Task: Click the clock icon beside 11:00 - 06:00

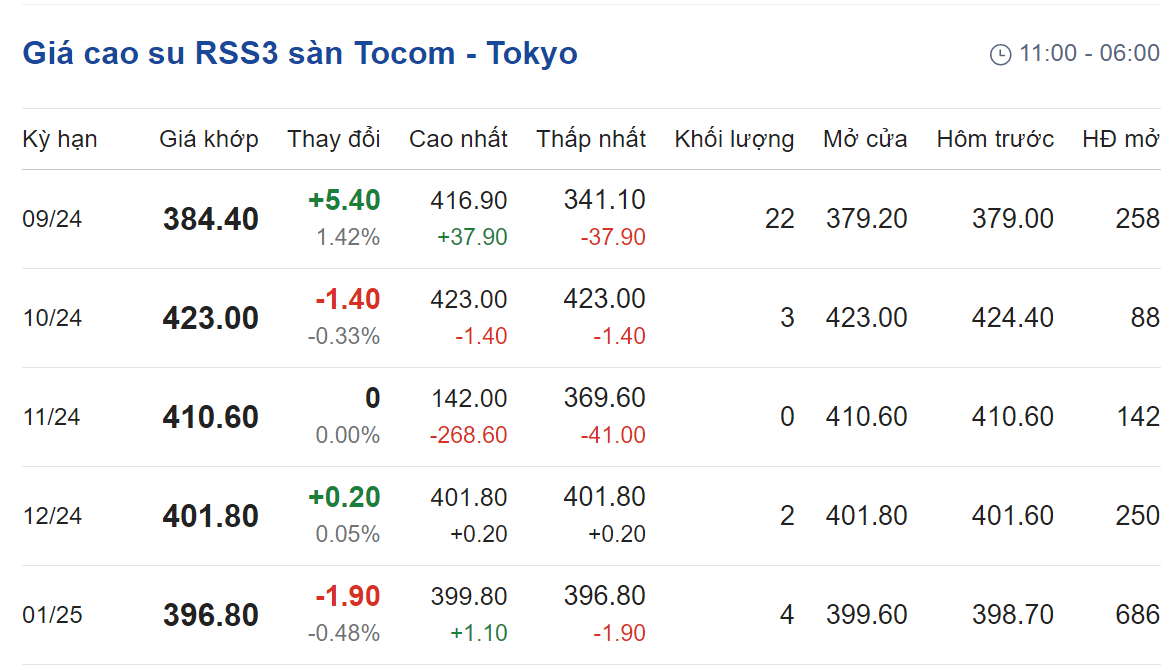Action: pos(1000,55)
